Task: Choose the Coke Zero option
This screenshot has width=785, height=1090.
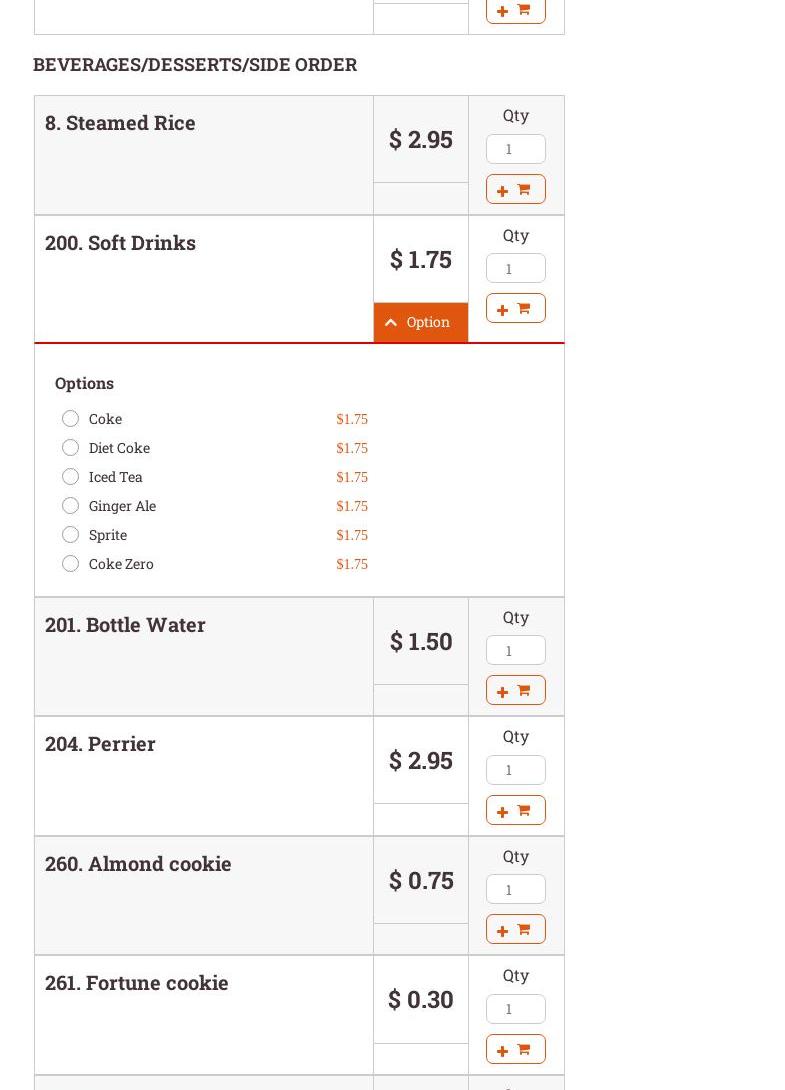Action: pyautogui.click(x=70, y=563)
